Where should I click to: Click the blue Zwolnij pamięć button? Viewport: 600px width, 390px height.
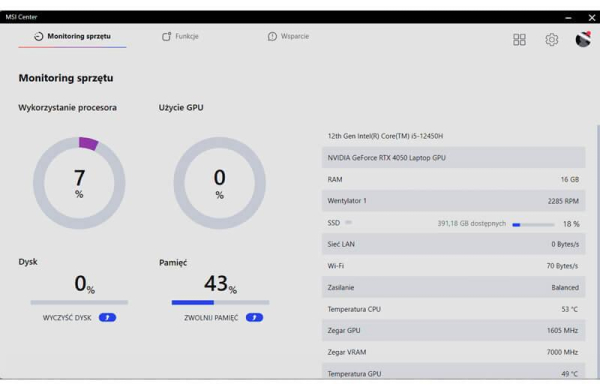(254, 318)
